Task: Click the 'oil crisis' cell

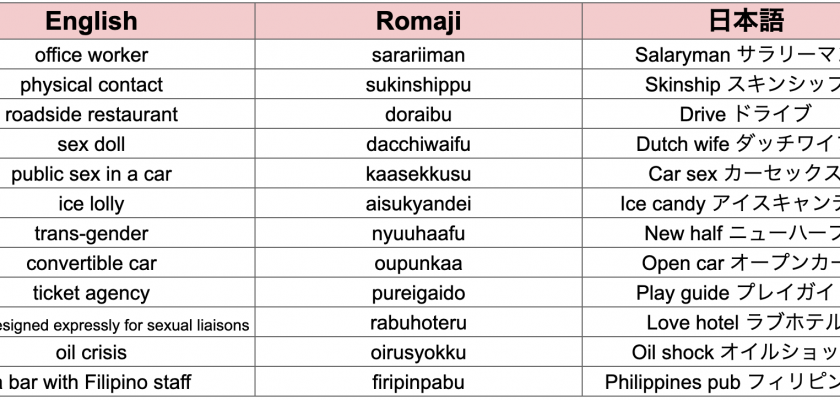Action: 91,352
